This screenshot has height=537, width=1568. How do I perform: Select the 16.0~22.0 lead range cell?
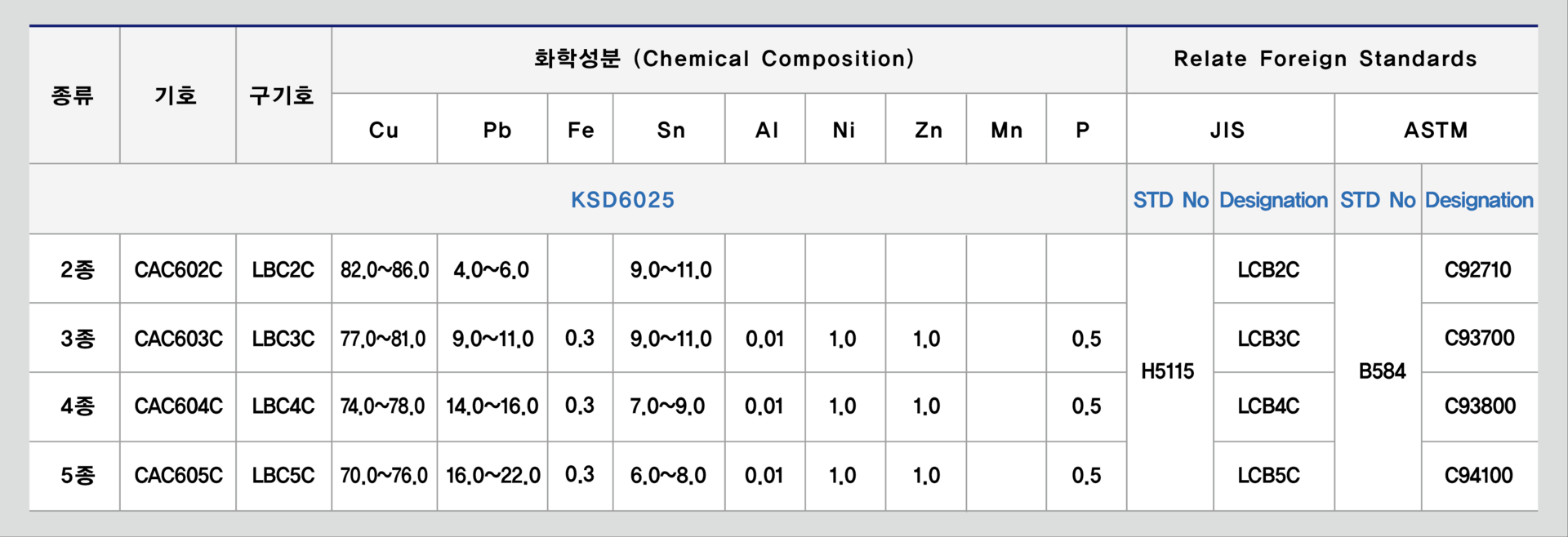click(492, 475)
